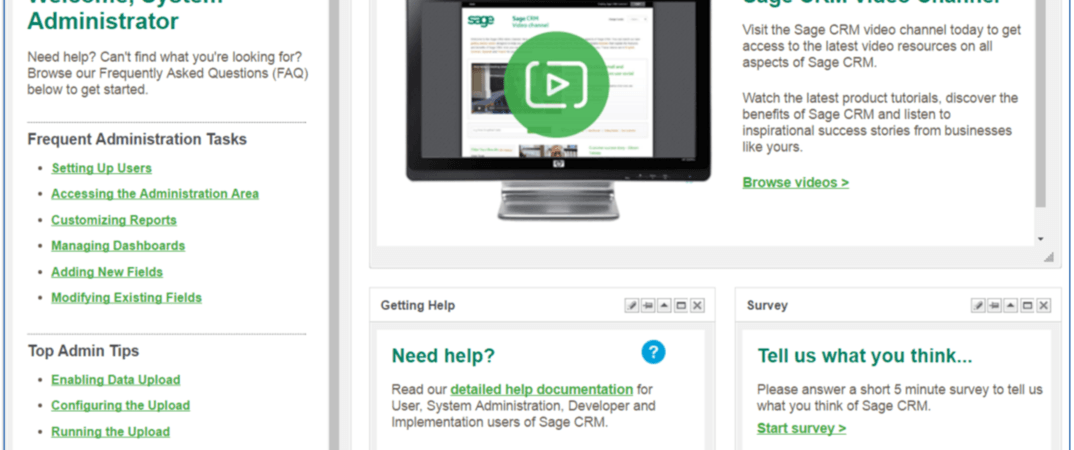The height and width of the screenshot is (450, 1074).
Task: Click the monitor video thumbnail image
Action: pyautogui.click(x=559, y=110)
